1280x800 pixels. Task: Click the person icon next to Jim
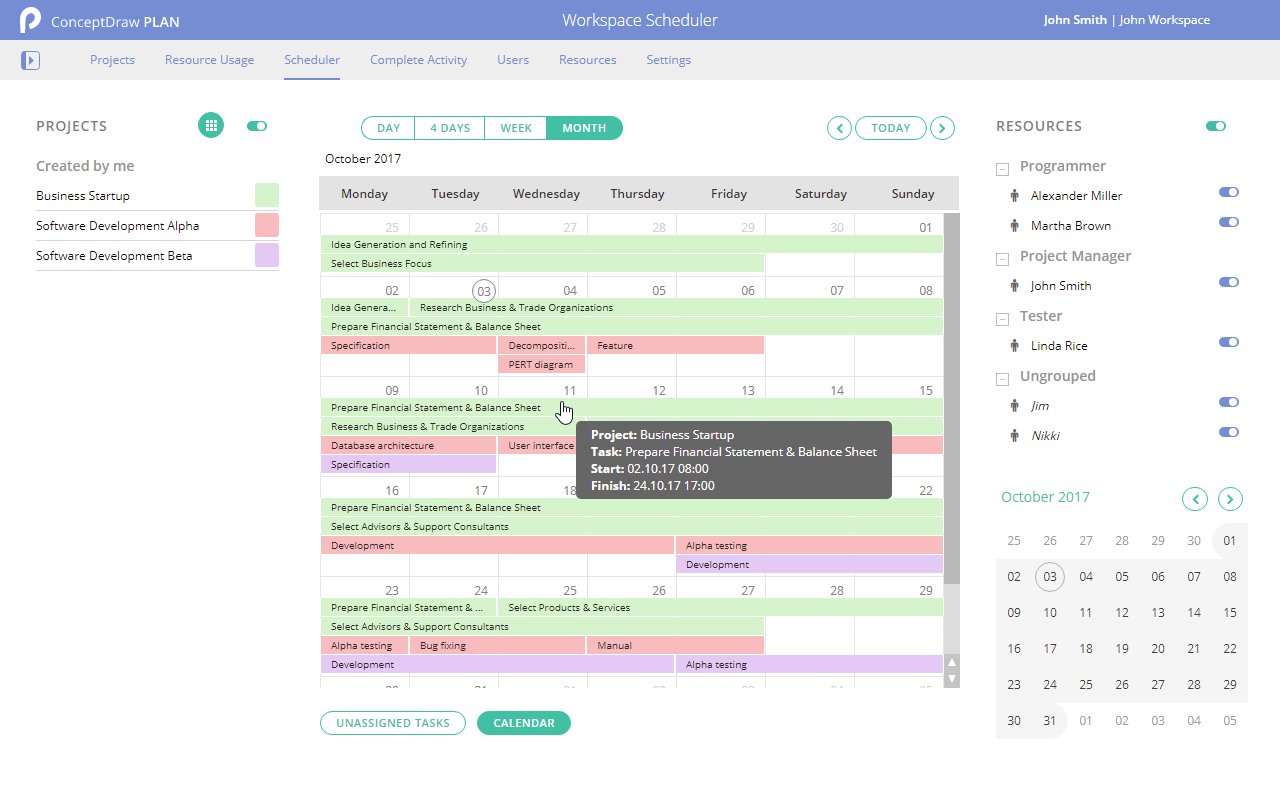click(x=1016, y=405)
